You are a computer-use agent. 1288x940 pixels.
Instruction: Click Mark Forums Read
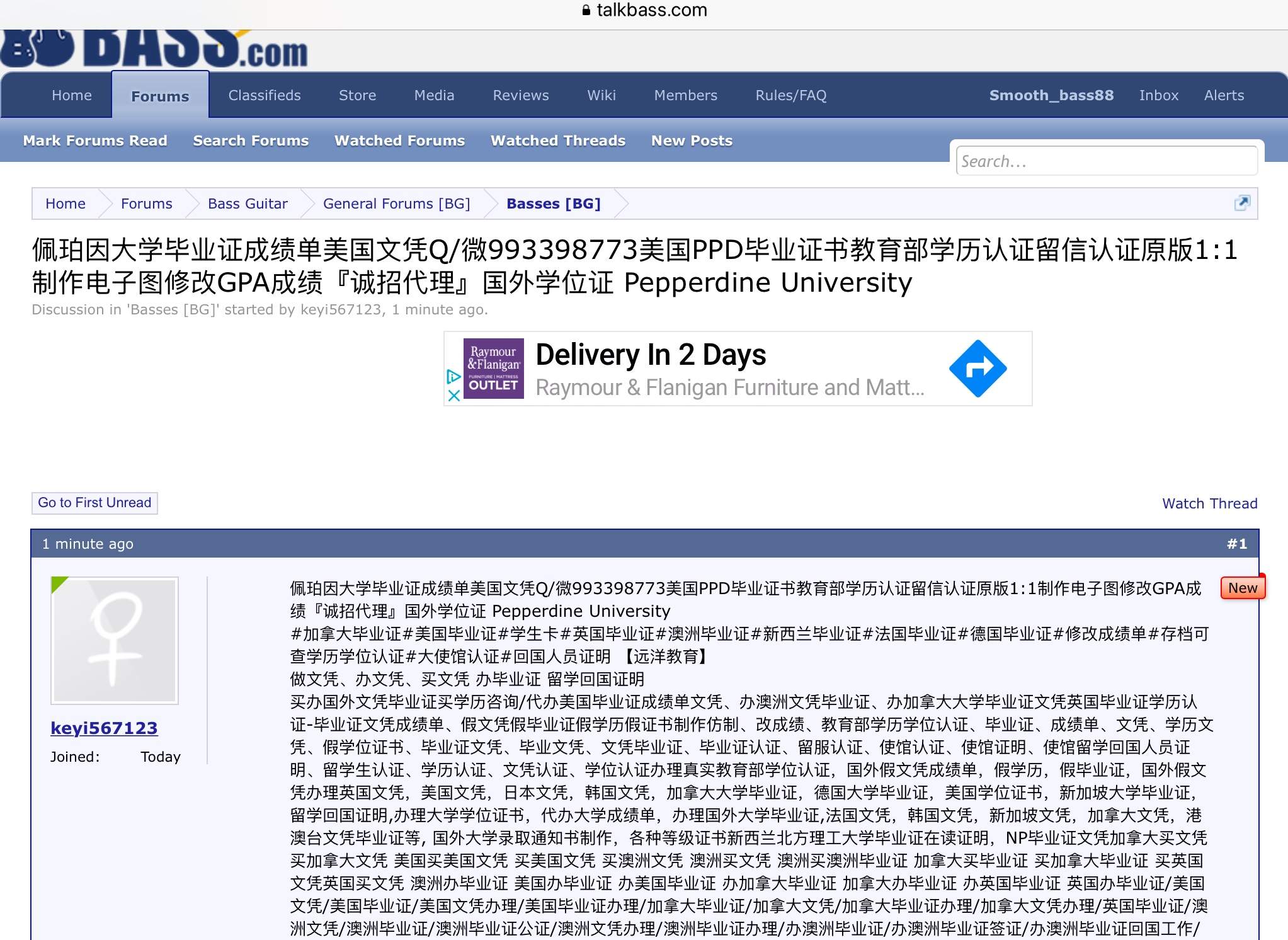pyautogui.click(x=95, y=140)
